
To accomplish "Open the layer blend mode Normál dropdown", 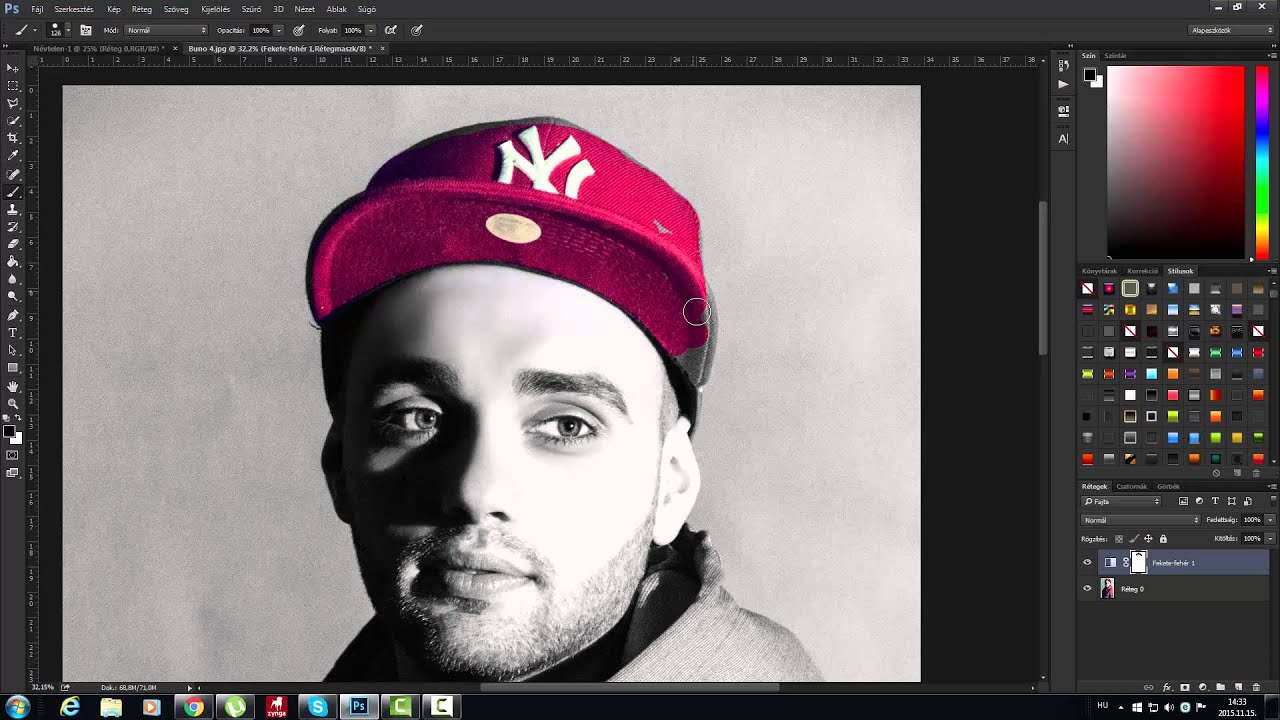I will 1141,520.
